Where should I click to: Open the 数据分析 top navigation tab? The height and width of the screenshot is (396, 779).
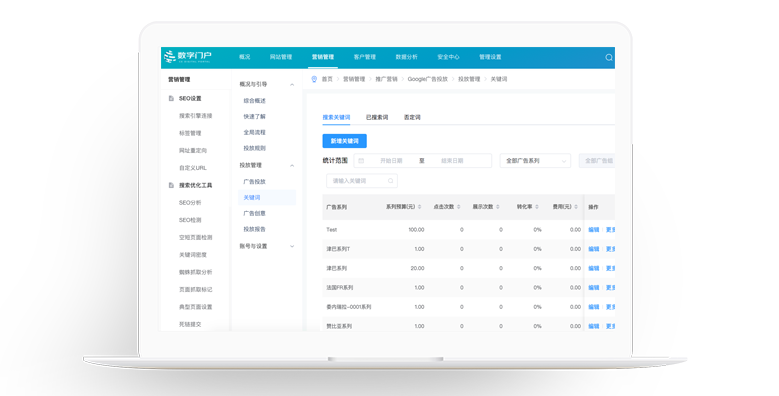click(406, 57)
